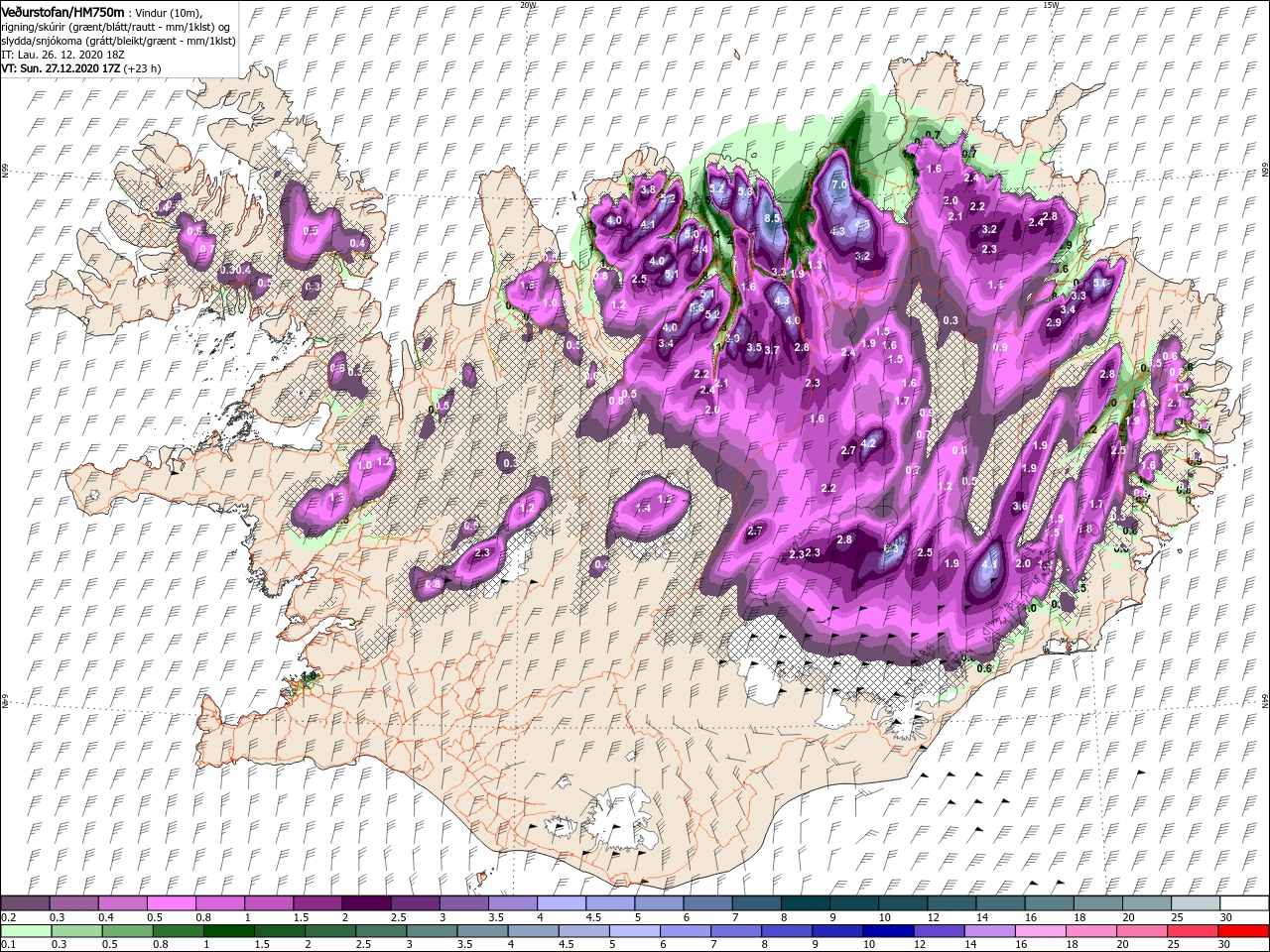Click the bright pink 0.5–0.8 snow legend swatch

point(171,903)
